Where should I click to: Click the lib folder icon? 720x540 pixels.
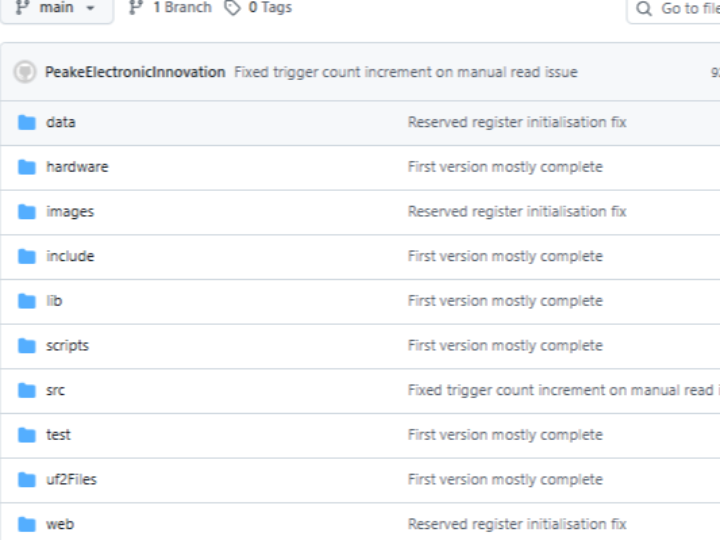(27, 301)
